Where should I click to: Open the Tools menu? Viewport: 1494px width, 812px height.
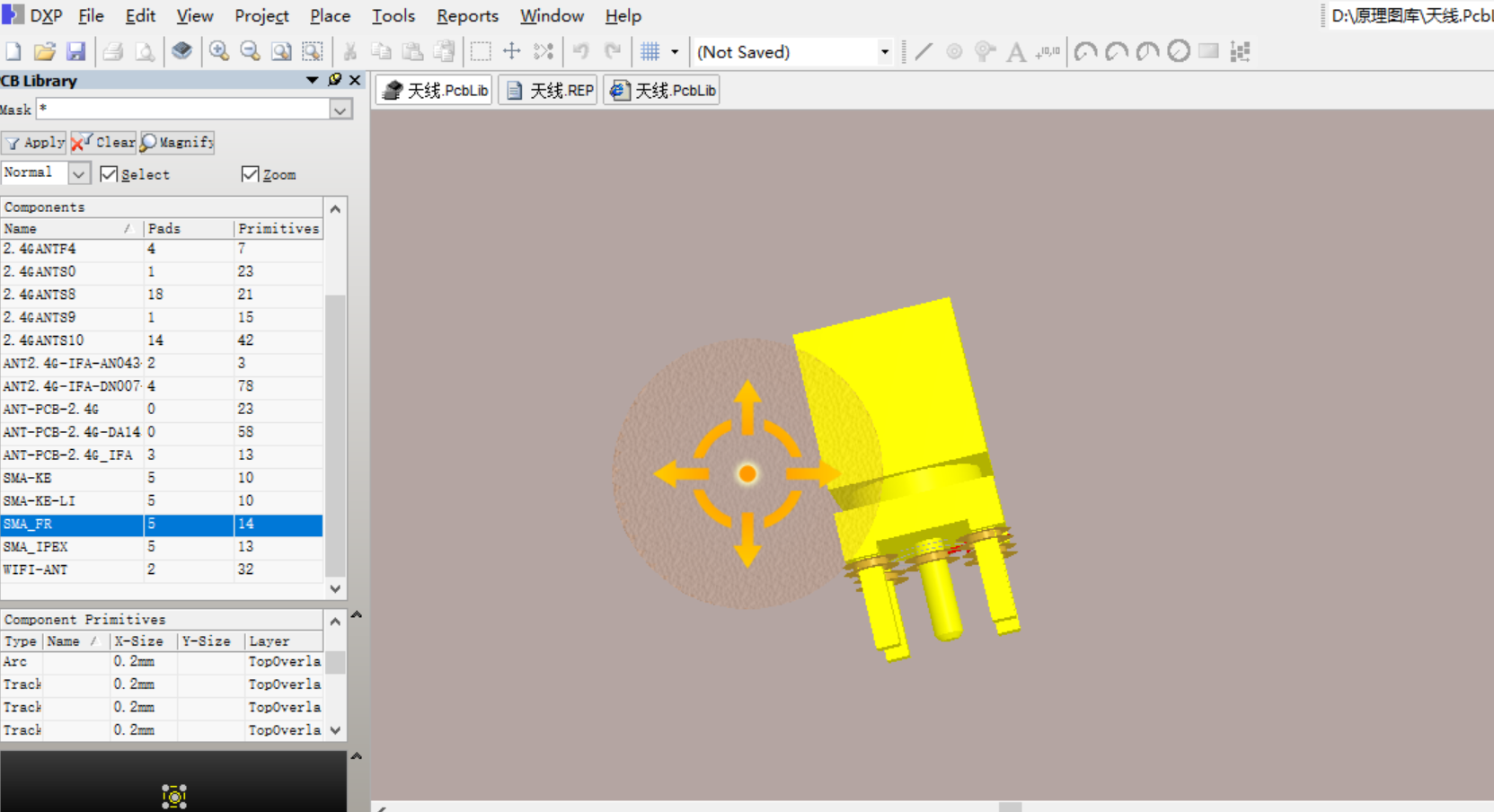click(x=393, y=15)
